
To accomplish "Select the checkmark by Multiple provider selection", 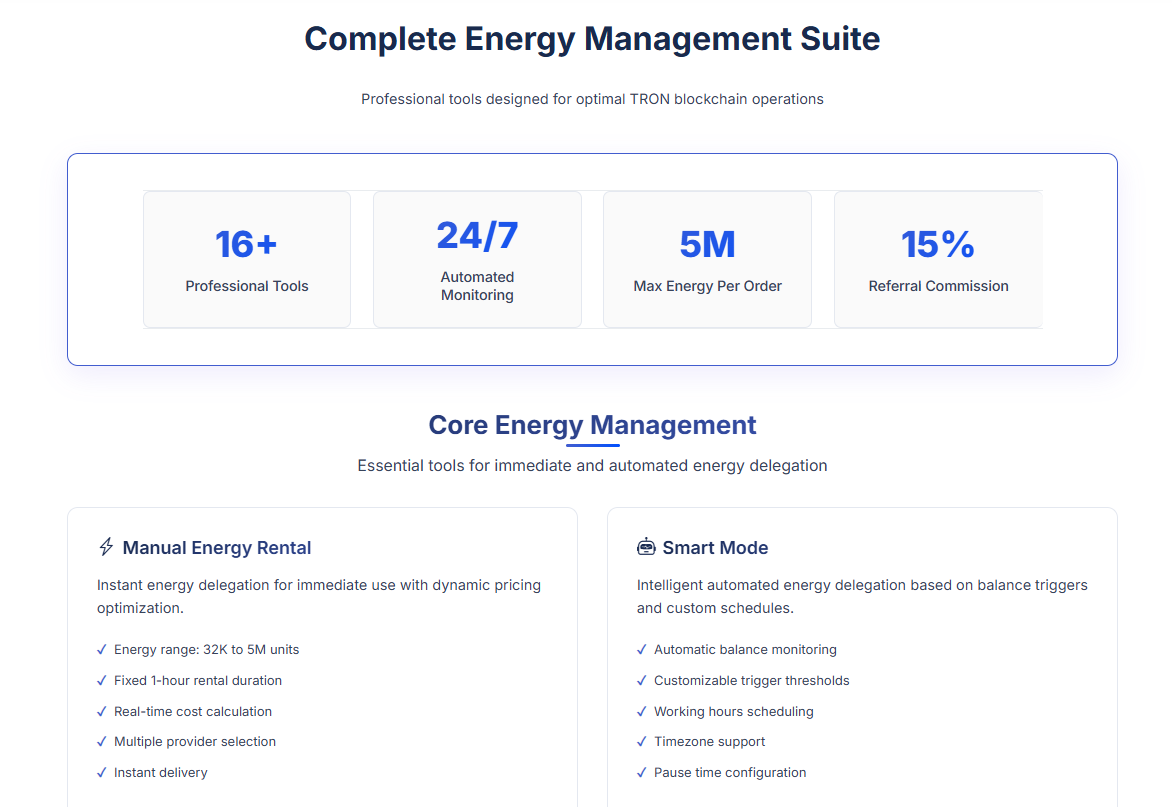I will 102,742.
